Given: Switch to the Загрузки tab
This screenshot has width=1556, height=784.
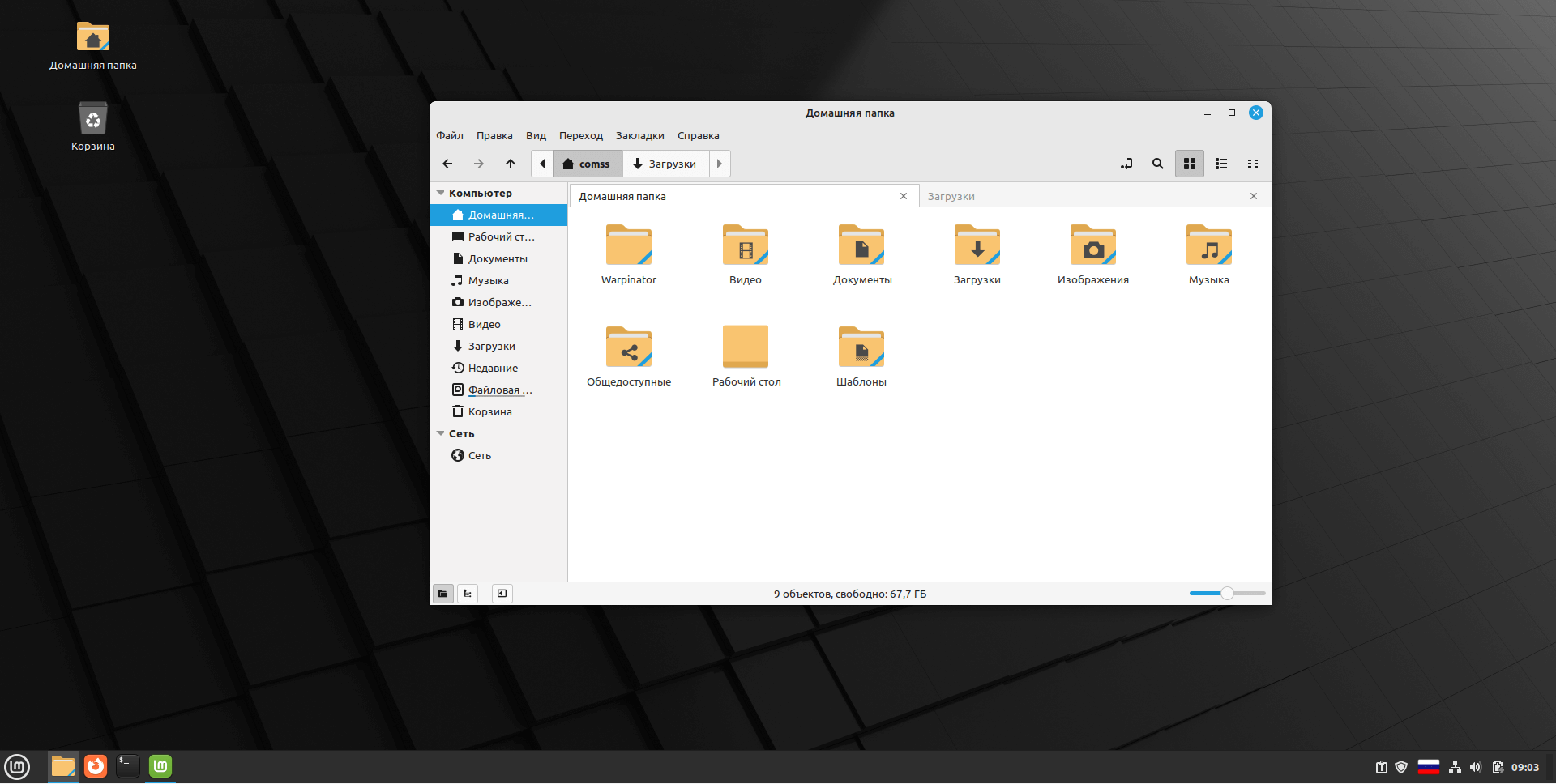Looking at the screenshot, I should click(x=951, y=197).
